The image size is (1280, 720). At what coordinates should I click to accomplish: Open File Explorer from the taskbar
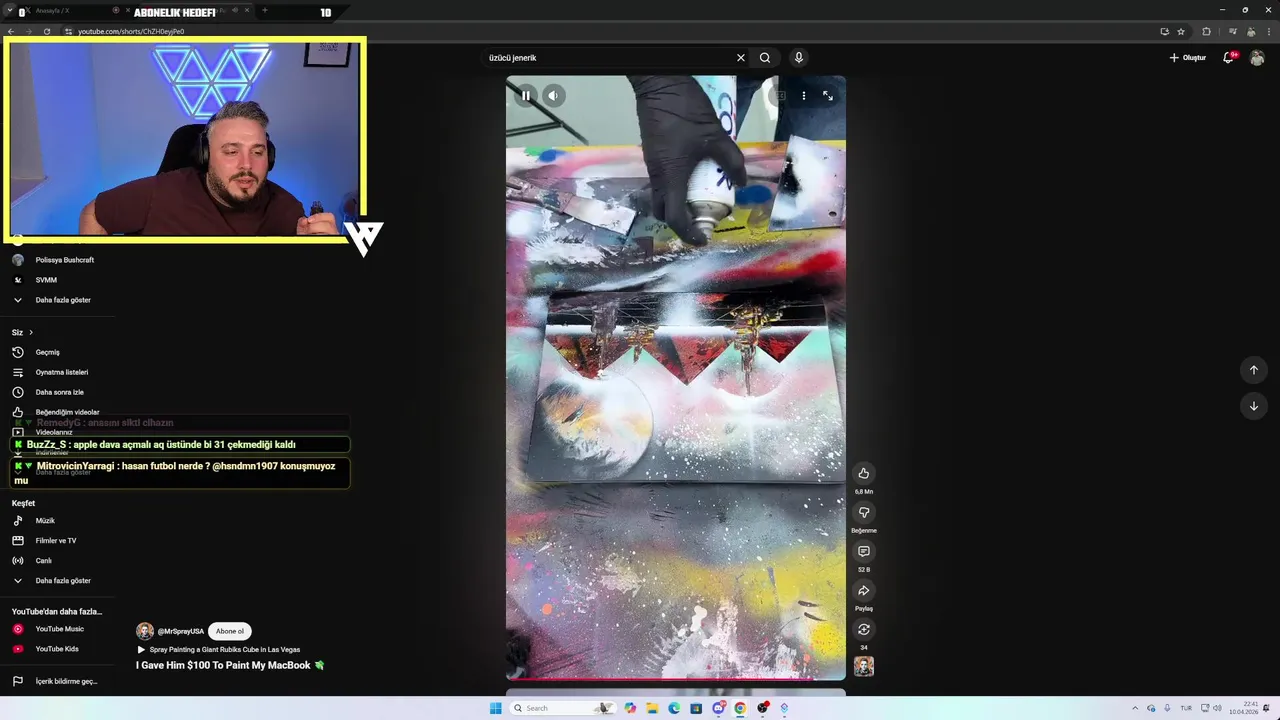coord(652,708)
